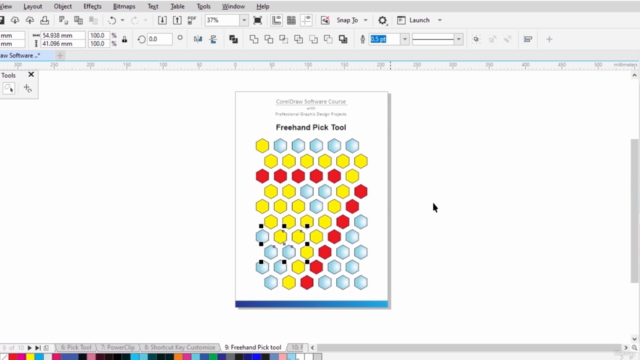This screenshot has width=640, height=360.
Task: Open the Layout menu
Action: click(33, 7)
